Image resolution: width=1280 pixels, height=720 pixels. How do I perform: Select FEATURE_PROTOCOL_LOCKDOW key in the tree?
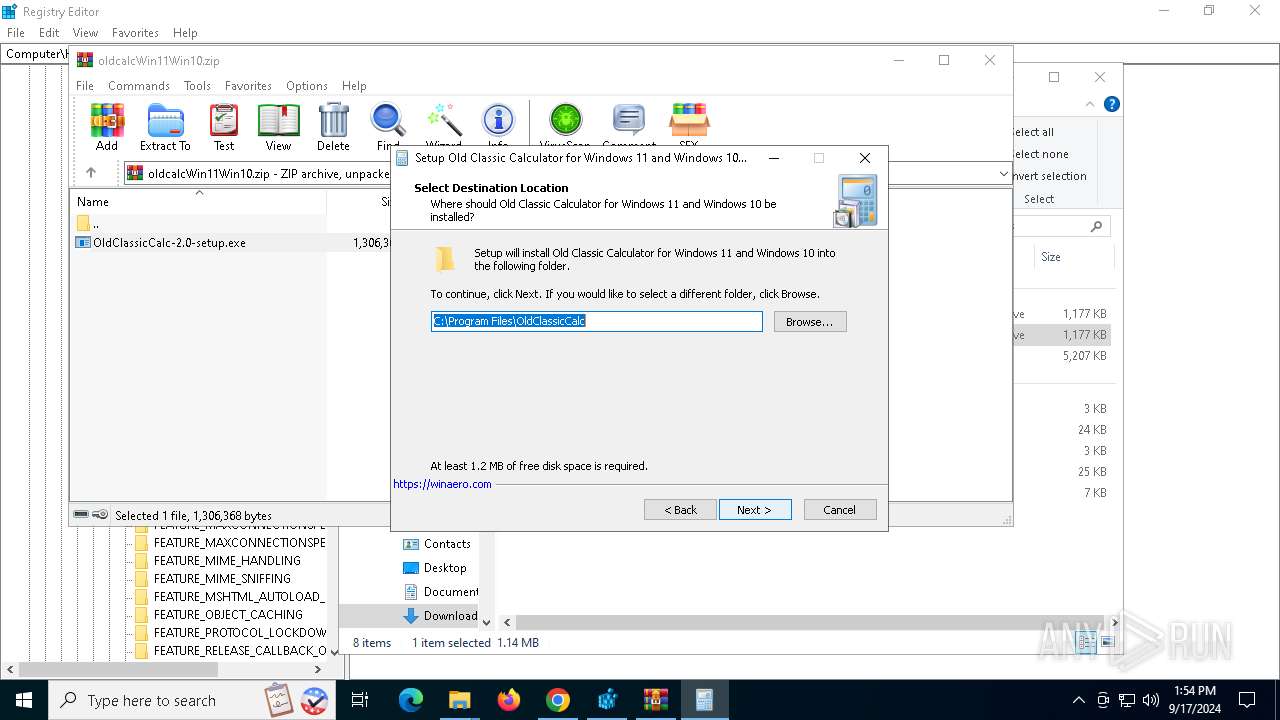tap(240, 633)
